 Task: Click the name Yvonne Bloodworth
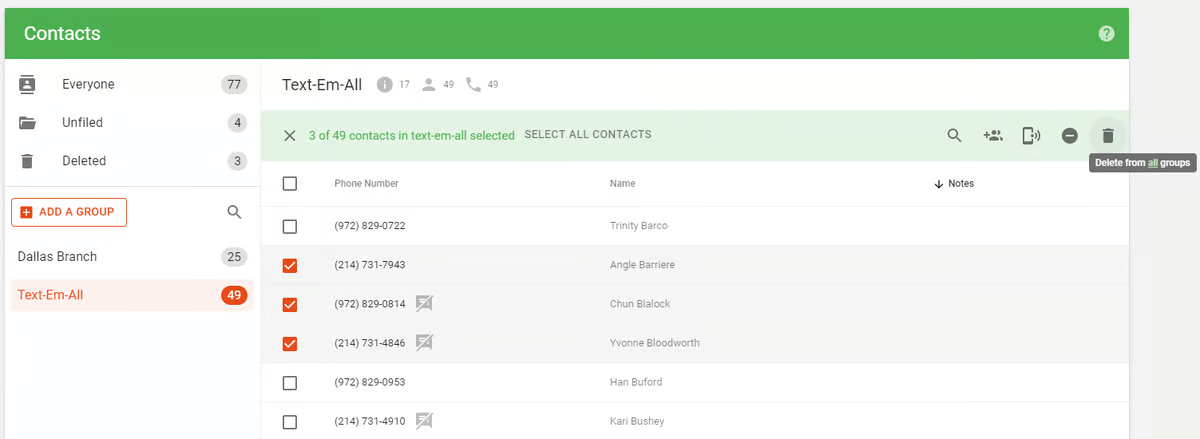(654, 343)
